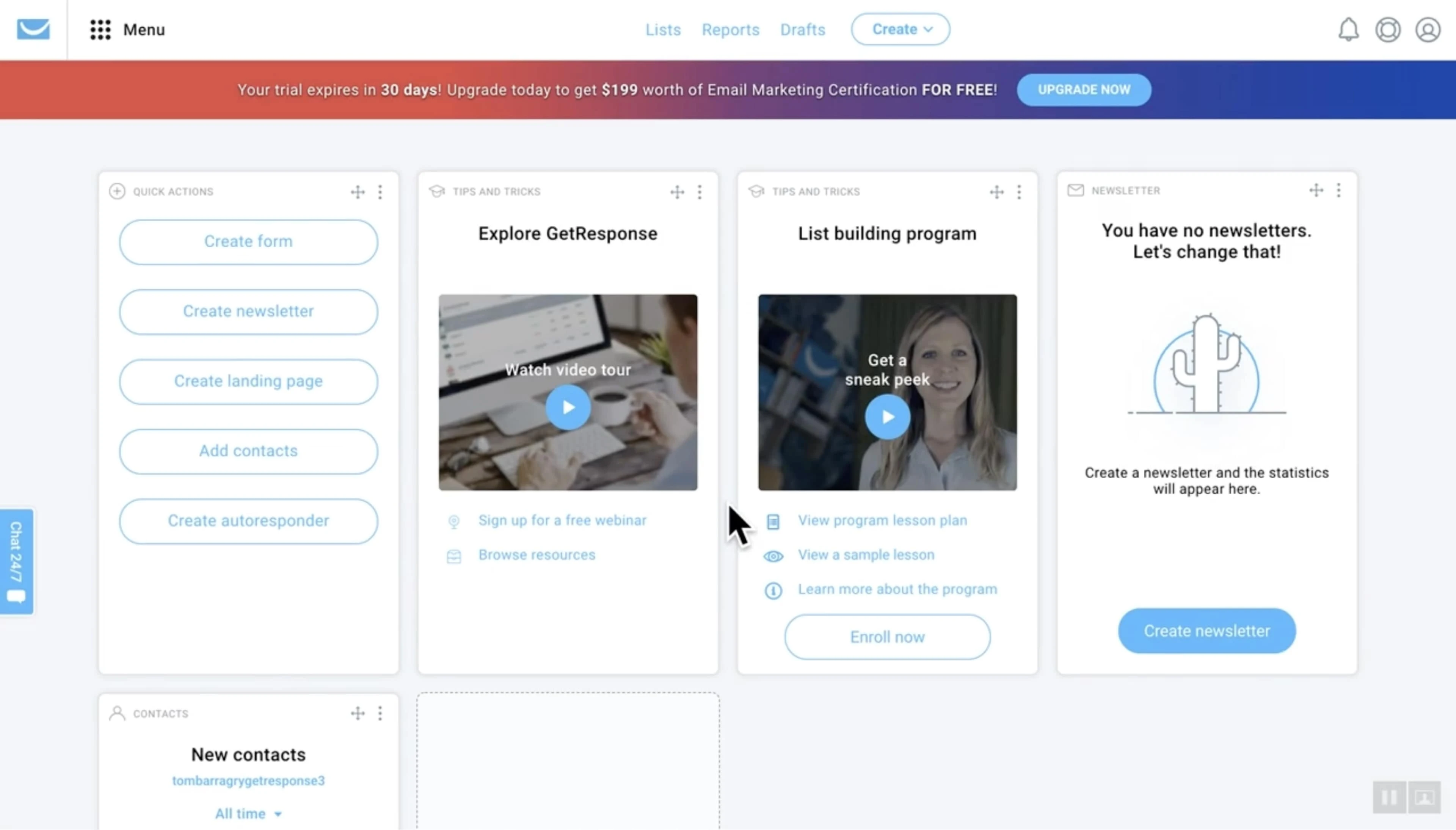Play the Get a sneak peek video
The height and width of the screenshot is (830, 1456).
[887, 417]
